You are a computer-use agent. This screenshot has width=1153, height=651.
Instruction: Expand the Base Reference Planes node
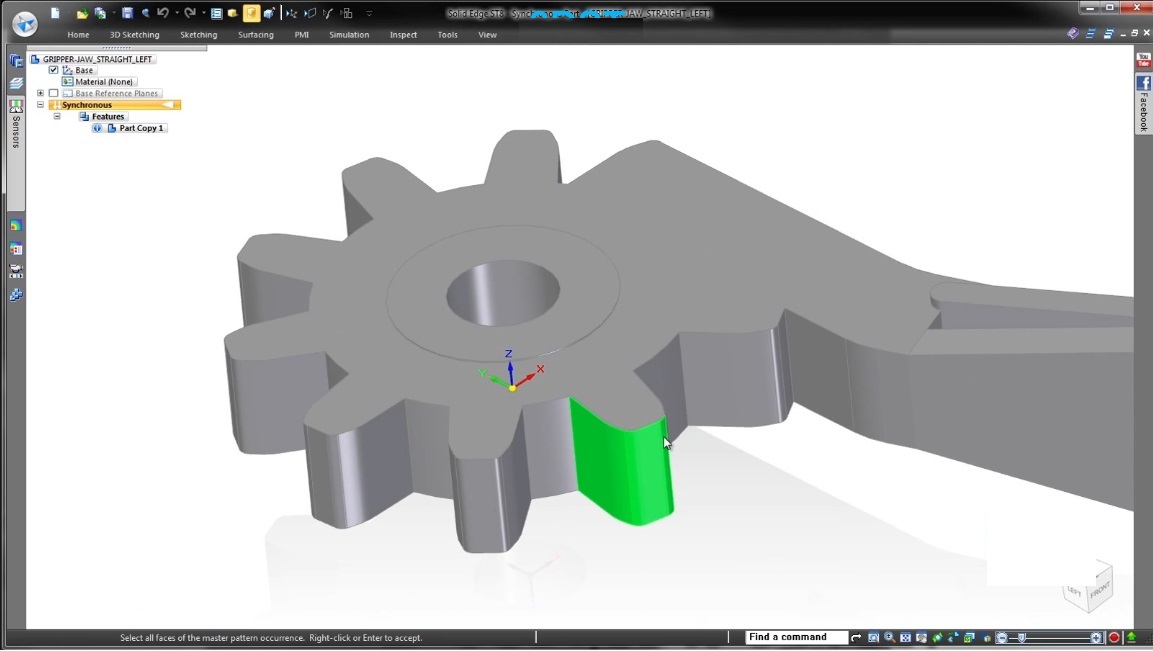click(x=40, y=93)
